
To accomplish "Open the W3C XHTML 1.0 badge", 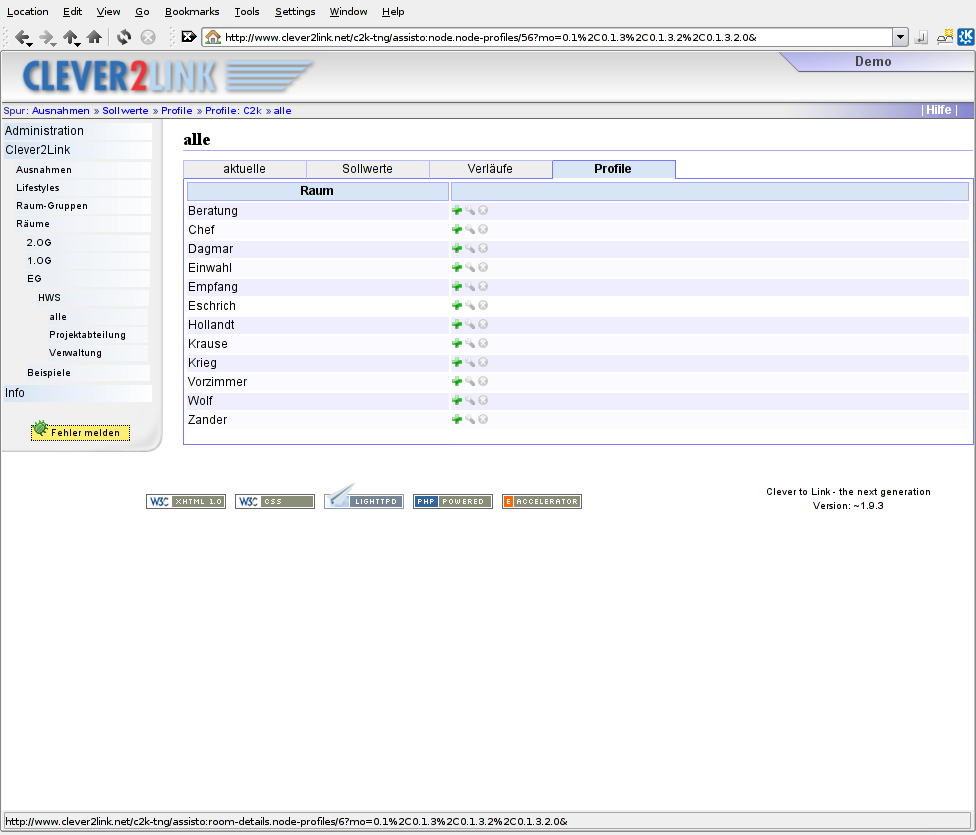I will (186, 501).
